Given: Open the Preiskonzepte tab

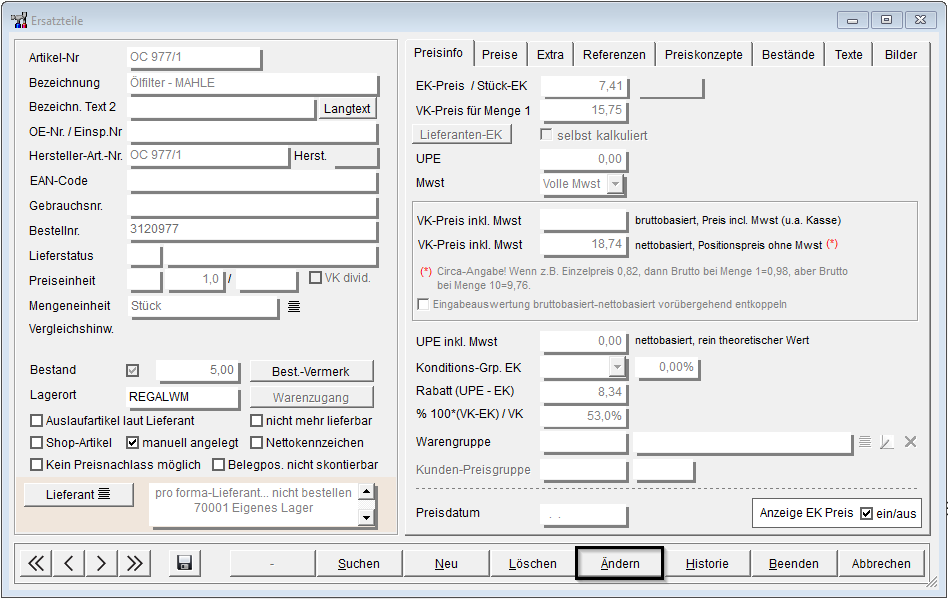Looking at the screenshot, I should [x=704, y=54].
